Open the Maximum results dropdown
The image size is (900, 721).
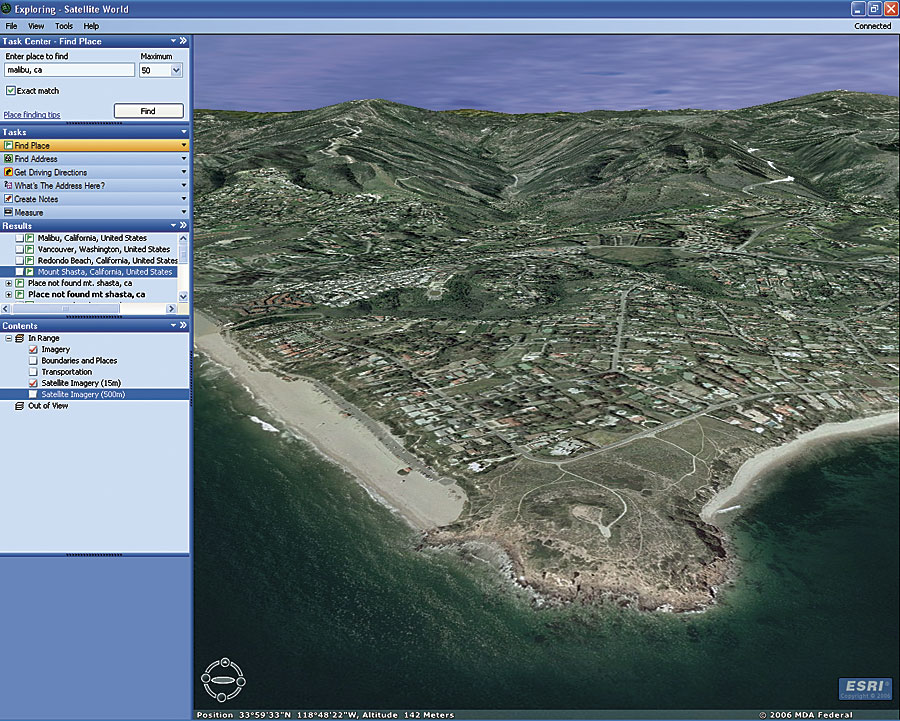pyautogui.click(x=176, y=71)
